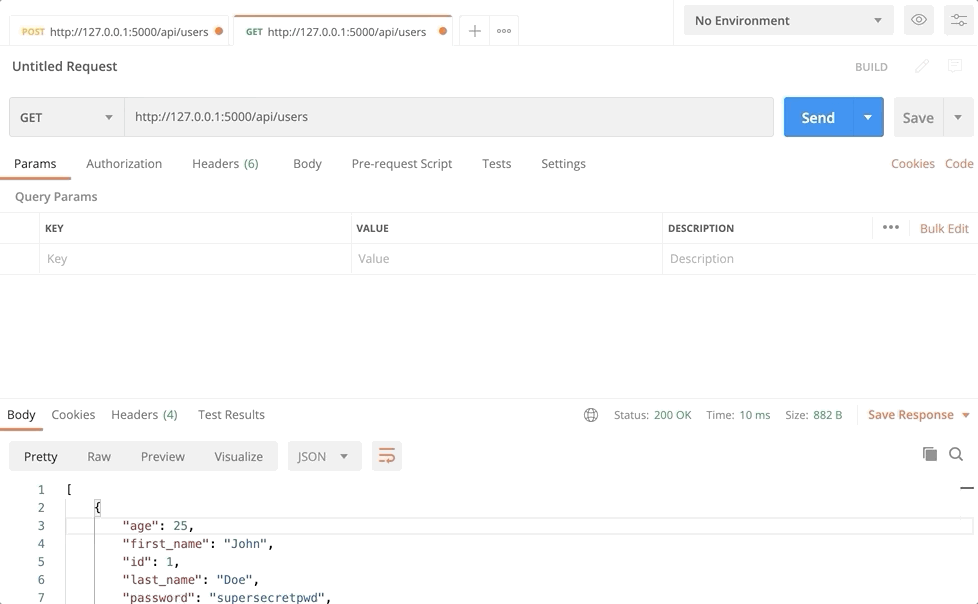Open the tab options ellipsis menu
This screenshot has width=978, height=604.
click(x=504, y=31)
